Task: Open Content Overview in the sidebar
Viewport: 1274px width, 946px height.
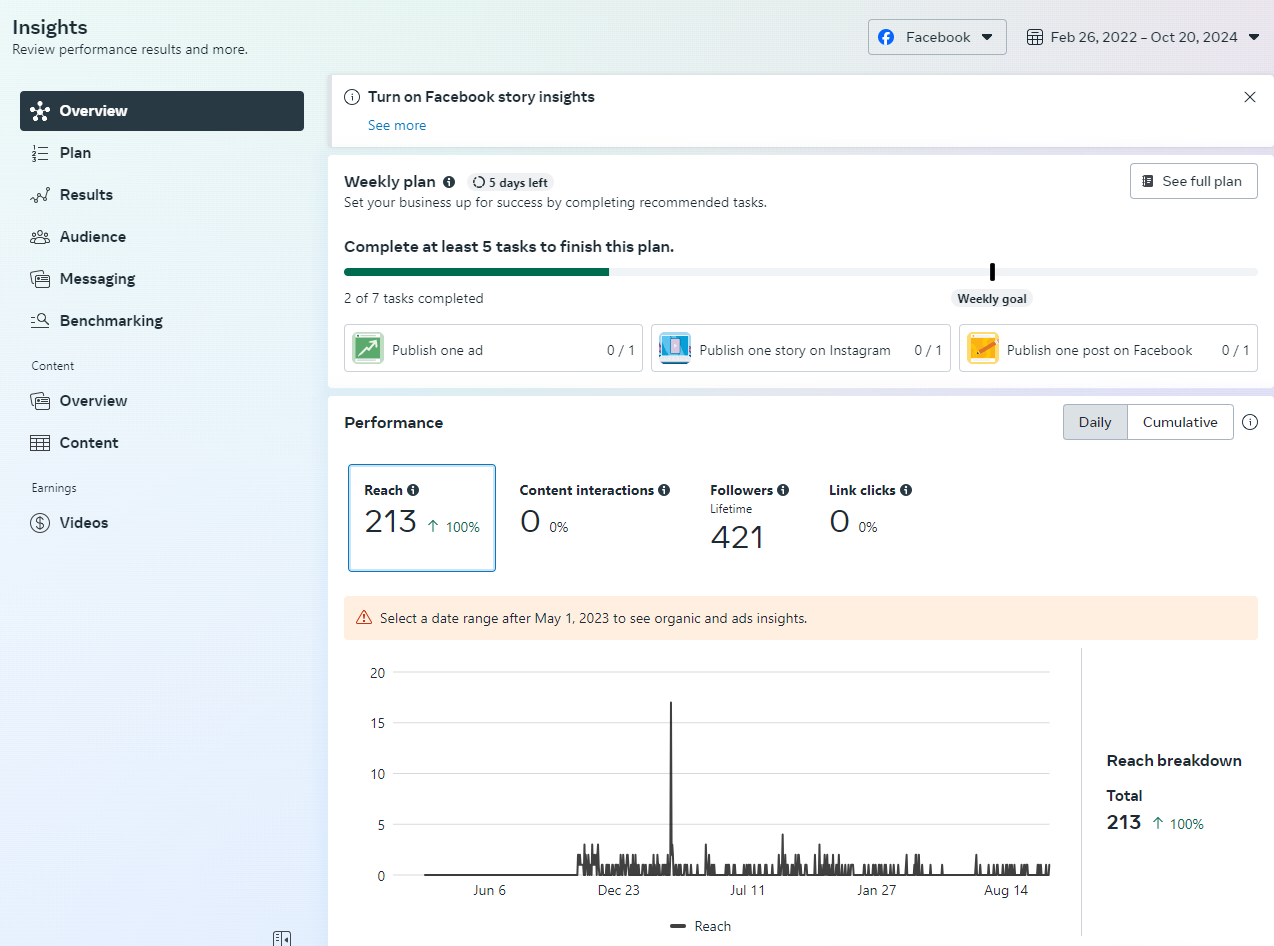Action: pos(93,401)
